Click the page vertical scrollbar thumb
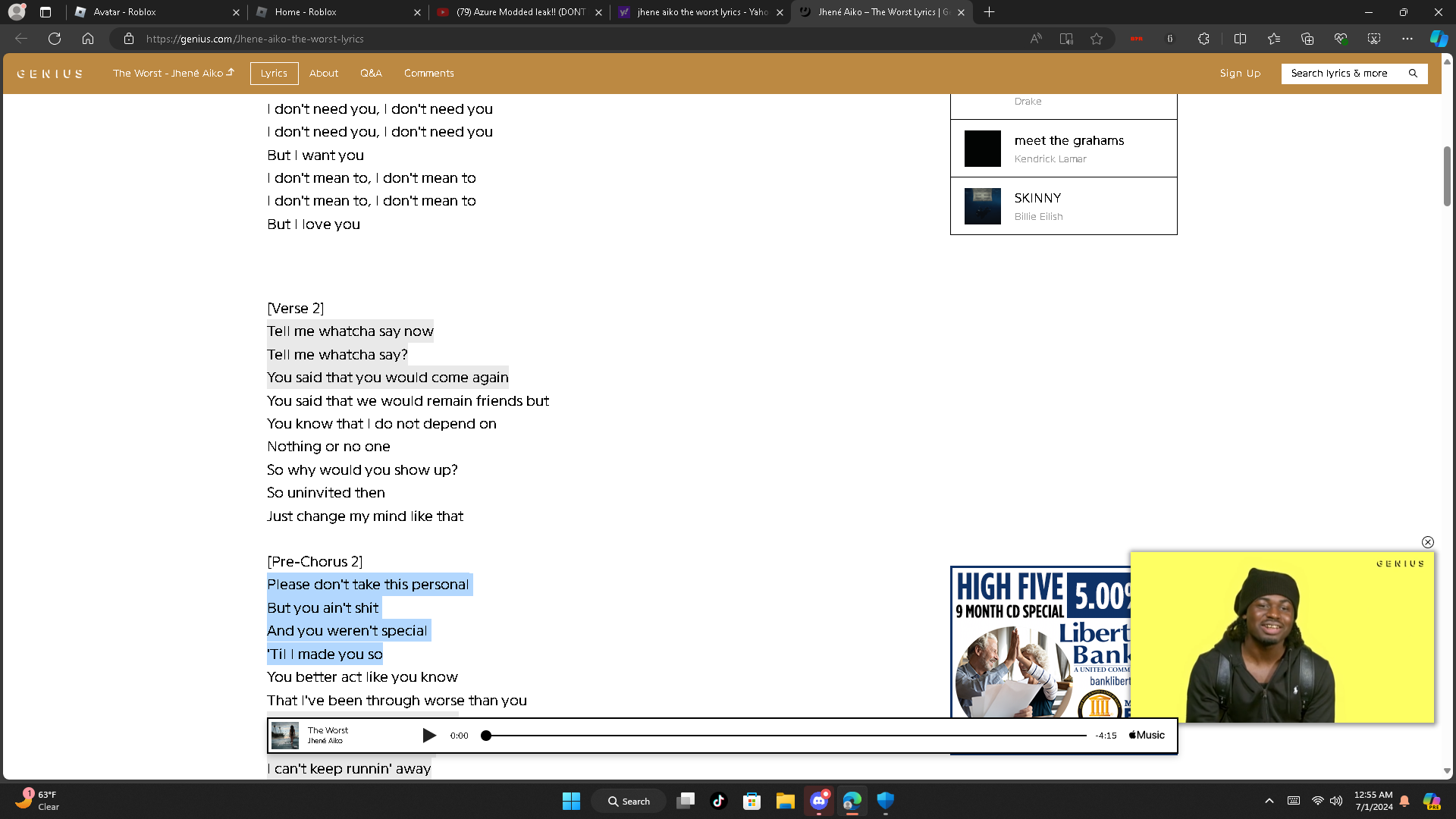 click(x=1447, y=176)
